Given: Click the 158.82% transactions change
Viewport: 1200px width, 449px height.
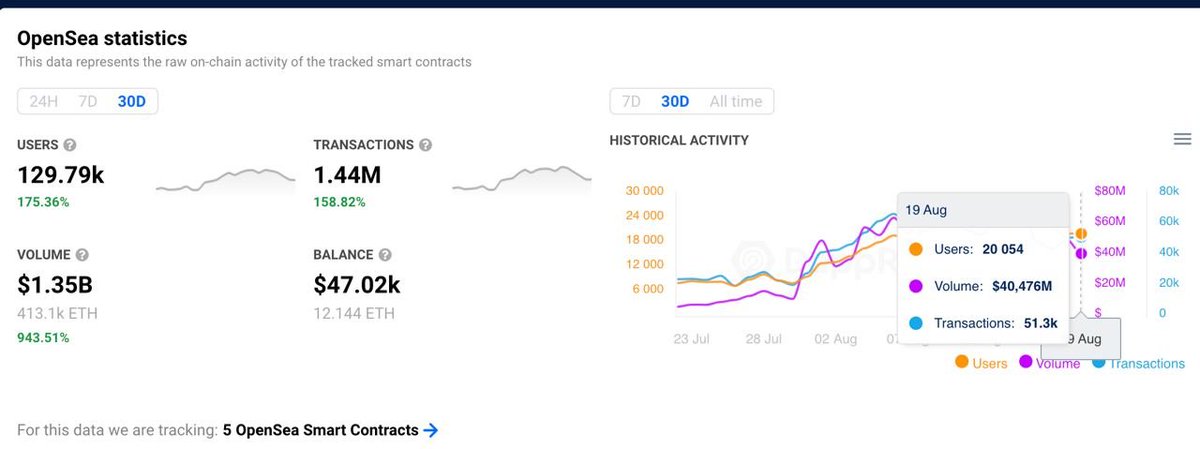Looking at the screenshot, I should tap(339, 202).
